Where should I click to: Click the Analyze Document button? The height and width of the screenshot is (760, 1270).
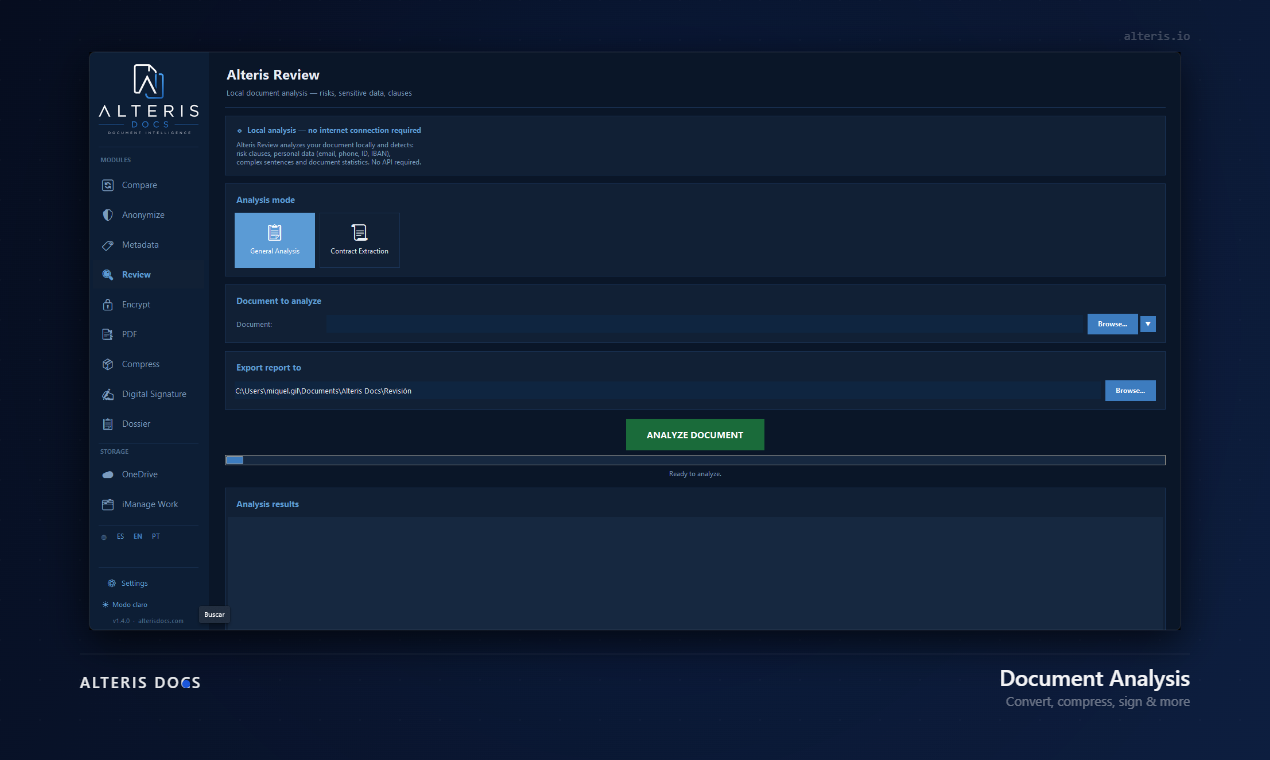tap(695, 435)
